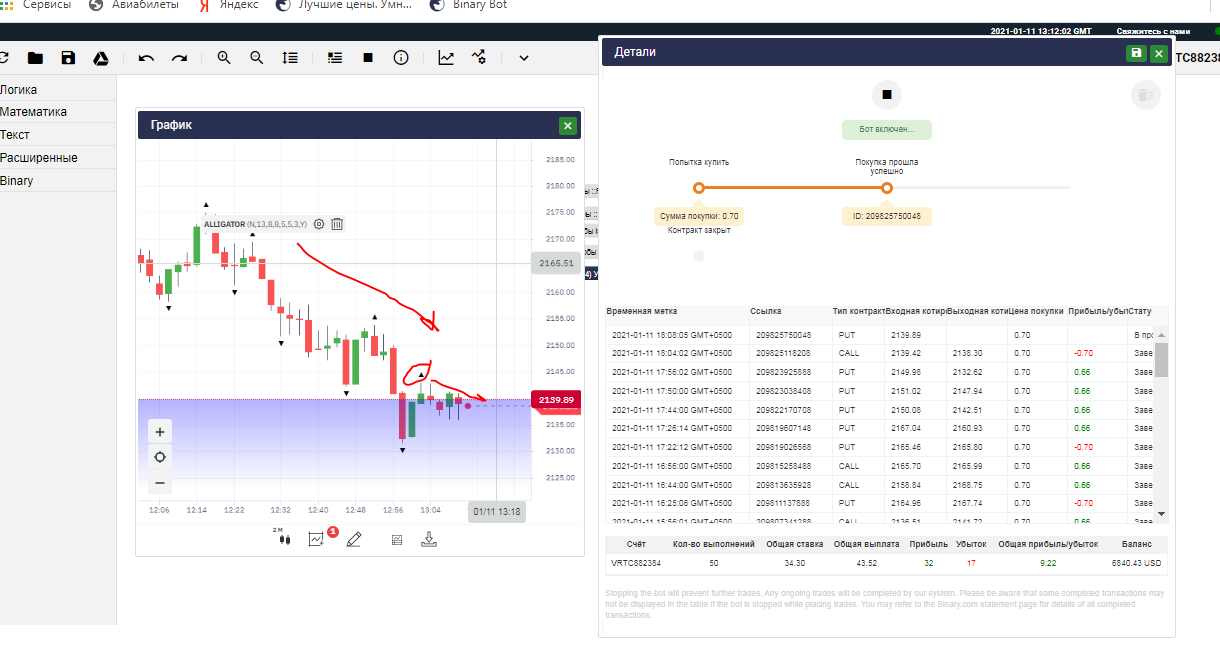Delete the ALLIGATOR indicator with trash icon
The height and width of the screenshot is (647, 1220).
[337, 224]
